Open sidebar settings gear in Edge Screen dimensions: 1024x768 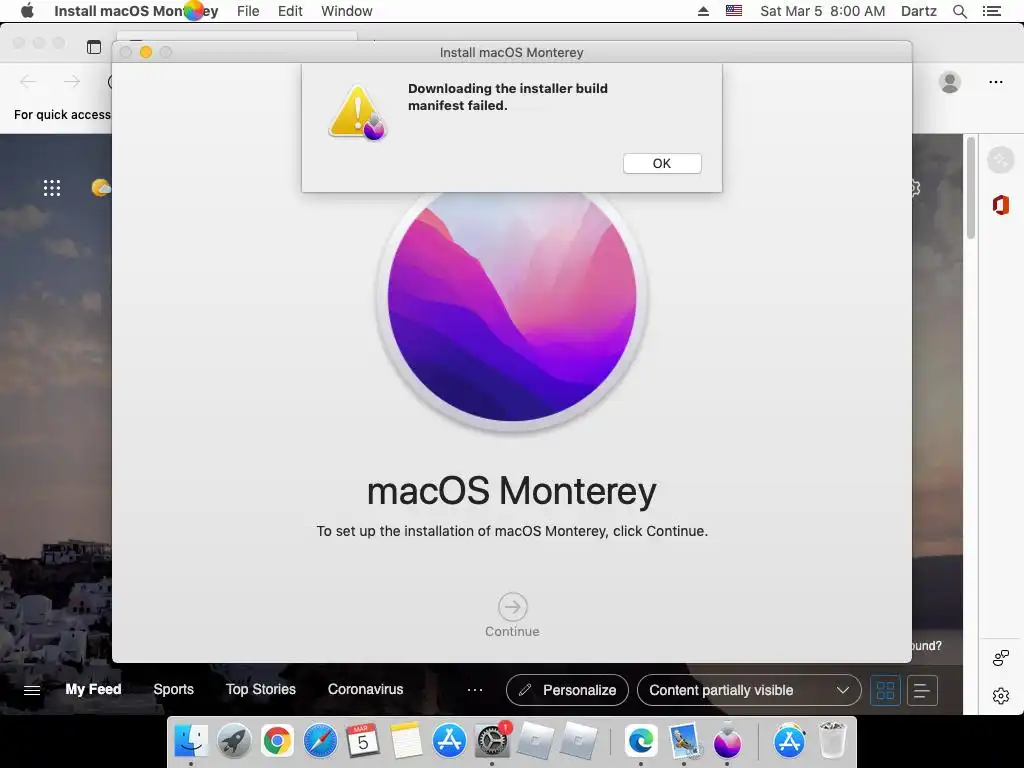[1000, 696]
